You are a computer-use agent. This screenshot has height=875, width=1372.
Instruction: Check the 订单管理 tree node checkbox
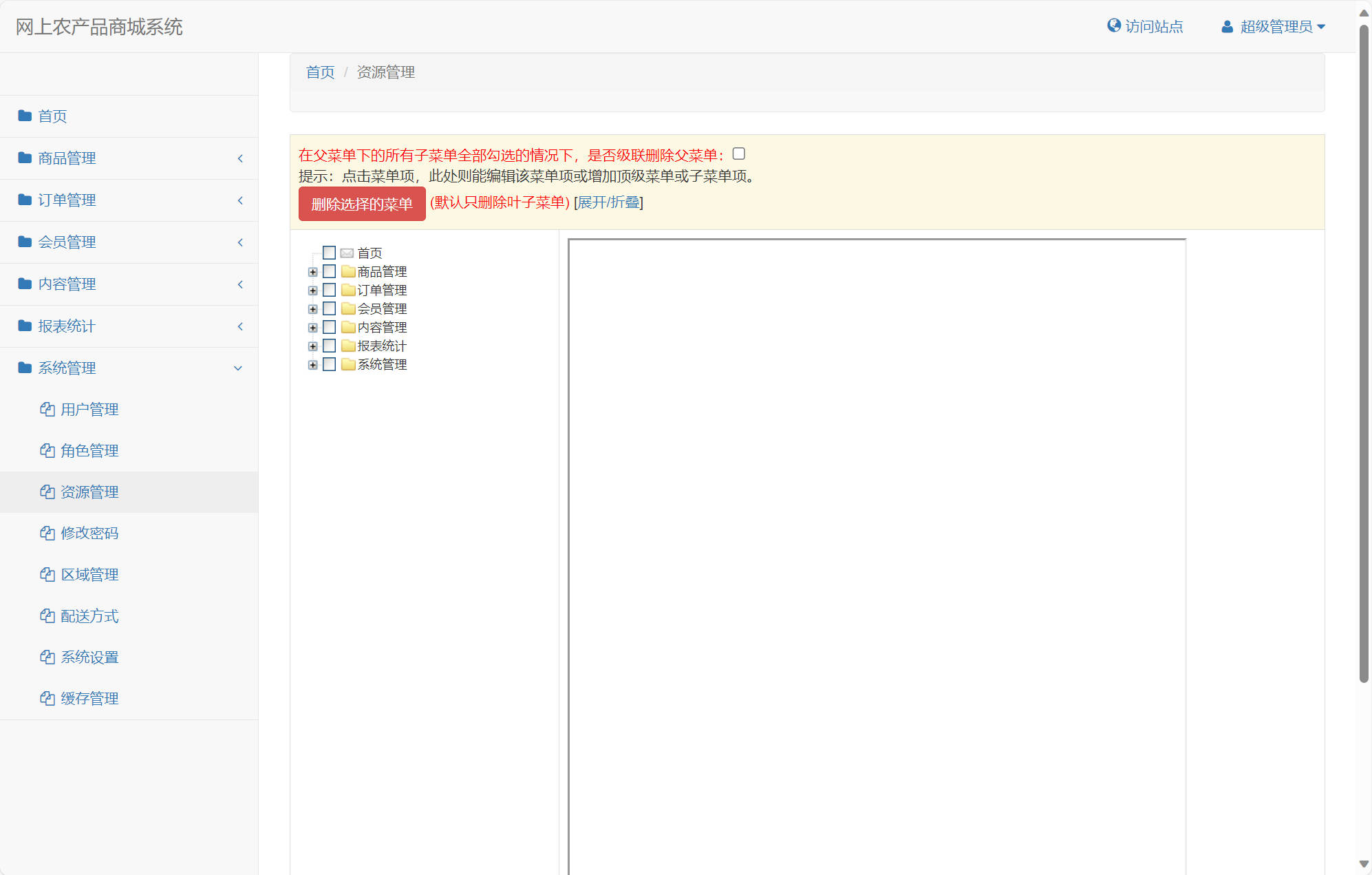[330, 290]
